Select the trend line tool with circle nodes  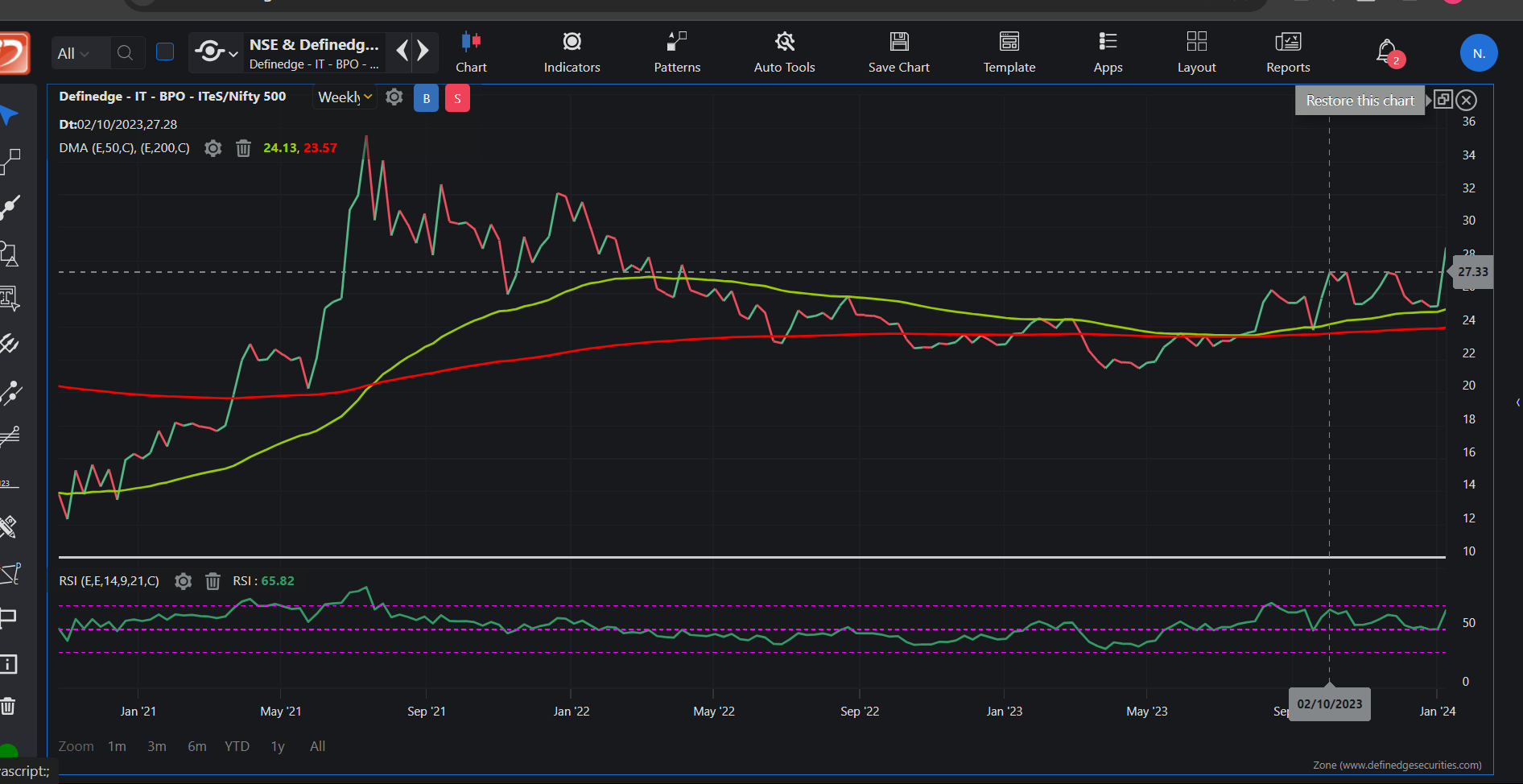coord(10,208)
